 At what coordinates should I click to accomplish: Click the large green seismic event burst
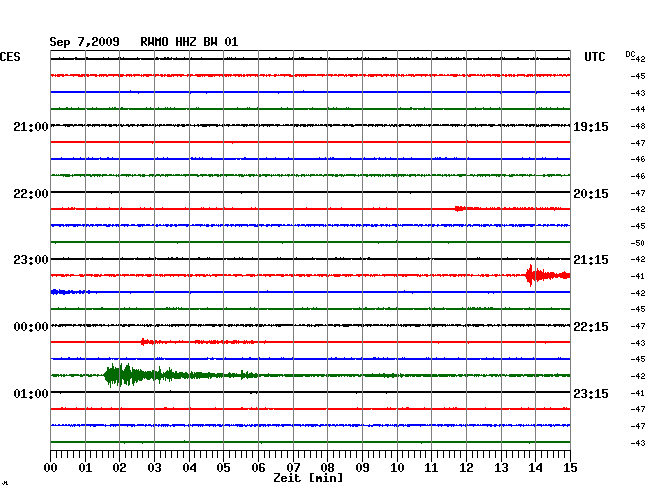click(x=180, y=375)
